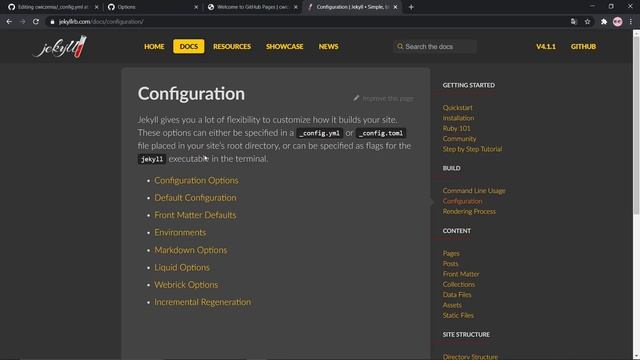Open the Liquid Options link
The width and height of the screenshot is (640, 360).
point(182,267)
